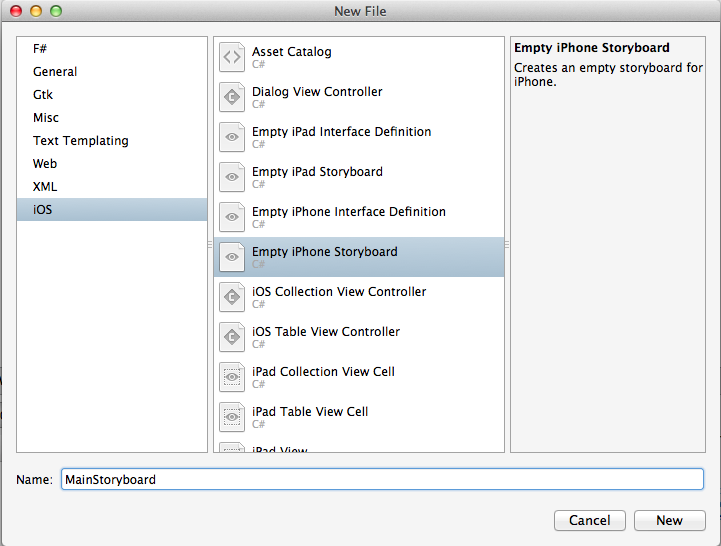721x546 pixels.
Task: Click the iOS Collection View Controller icon
Action: coord(232,297)
